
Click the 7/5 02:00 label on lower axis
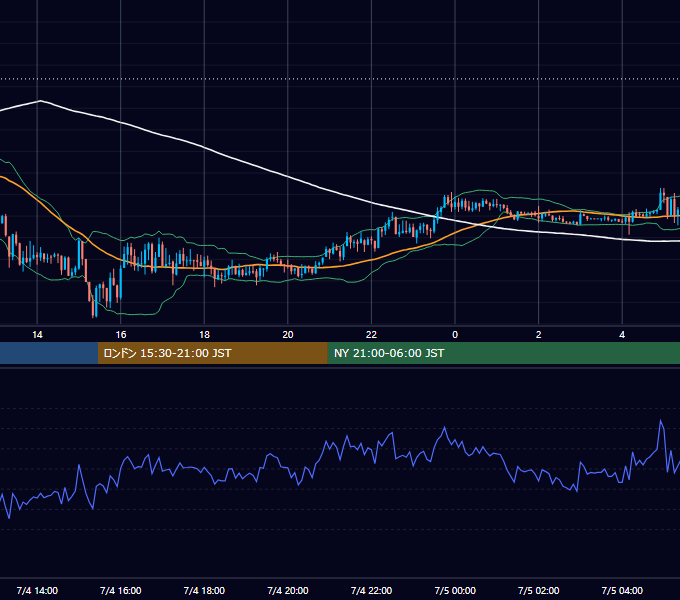click(x=539, y=590)
